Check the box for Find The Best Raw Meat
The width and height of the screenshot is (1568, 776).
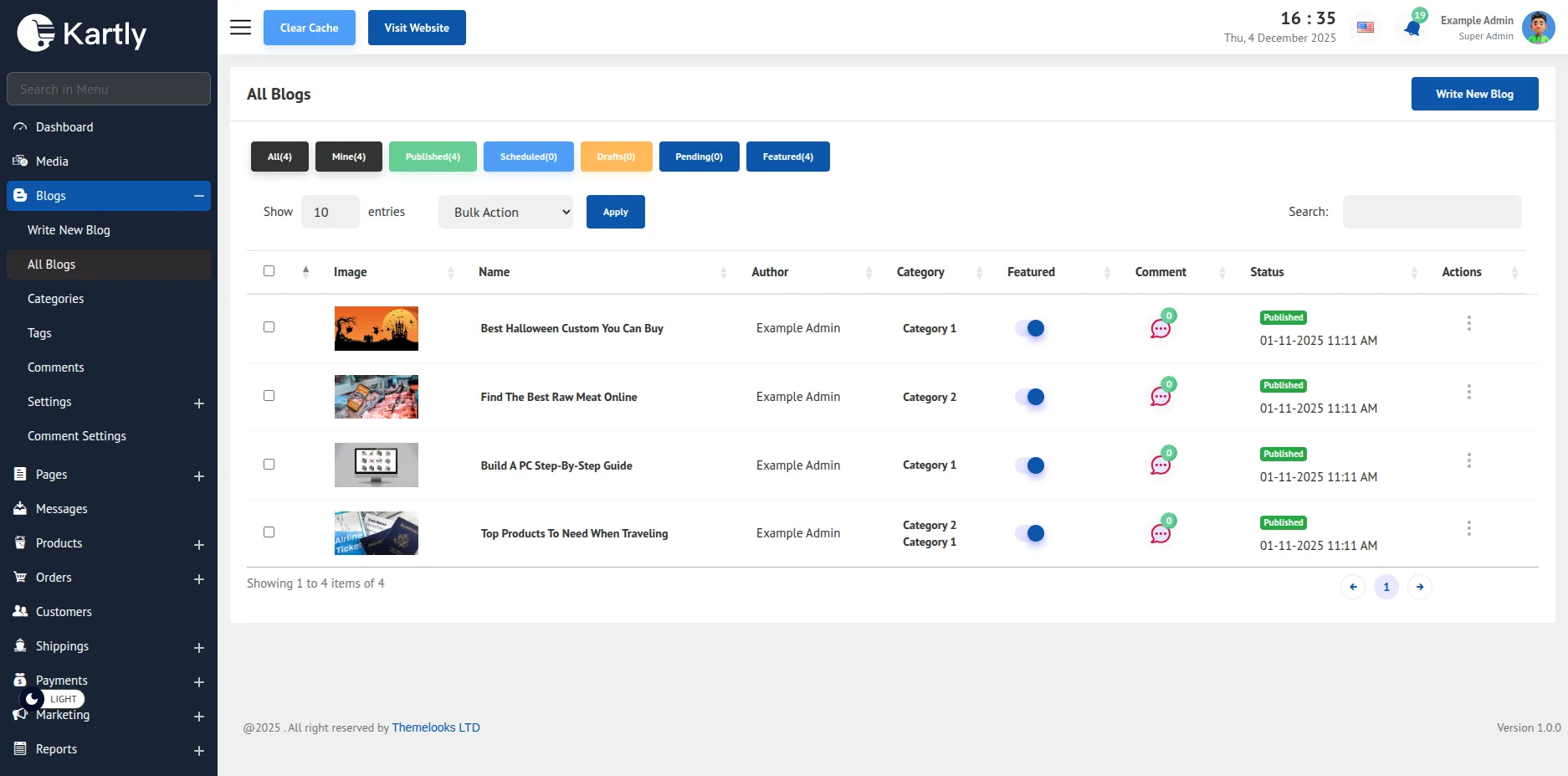(x=269, y=396)
